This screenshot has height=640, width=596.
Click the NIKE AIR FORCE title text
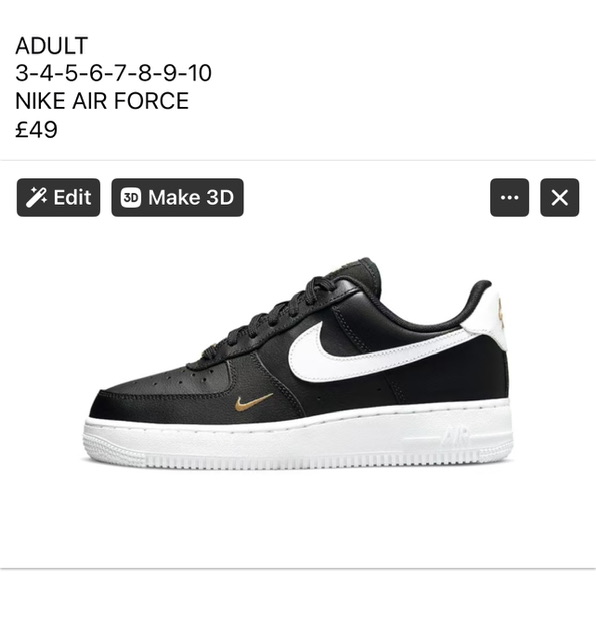[102, 101]
